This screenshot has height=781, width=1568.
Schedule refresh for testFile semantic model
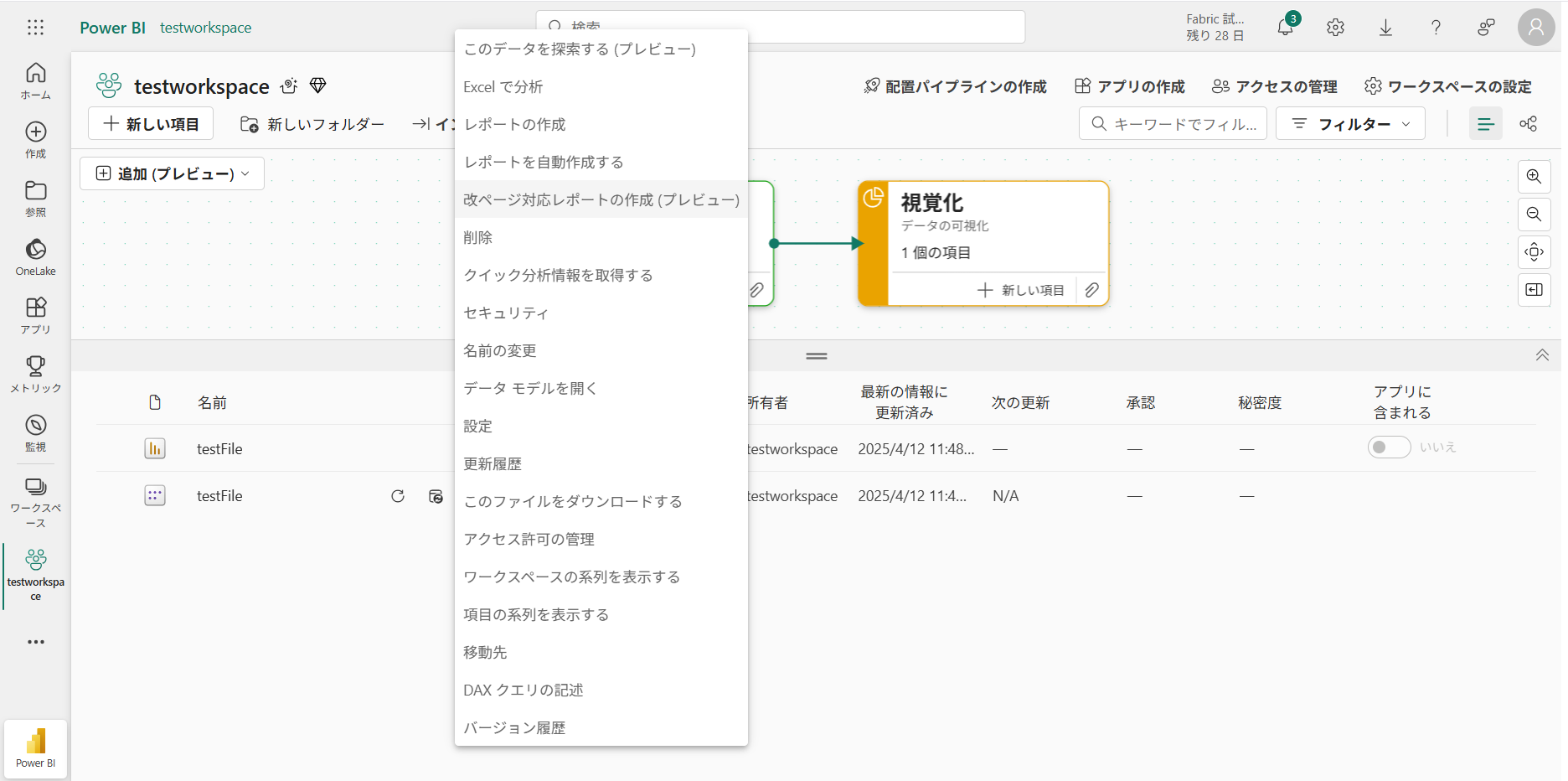(x=436, y=496)
